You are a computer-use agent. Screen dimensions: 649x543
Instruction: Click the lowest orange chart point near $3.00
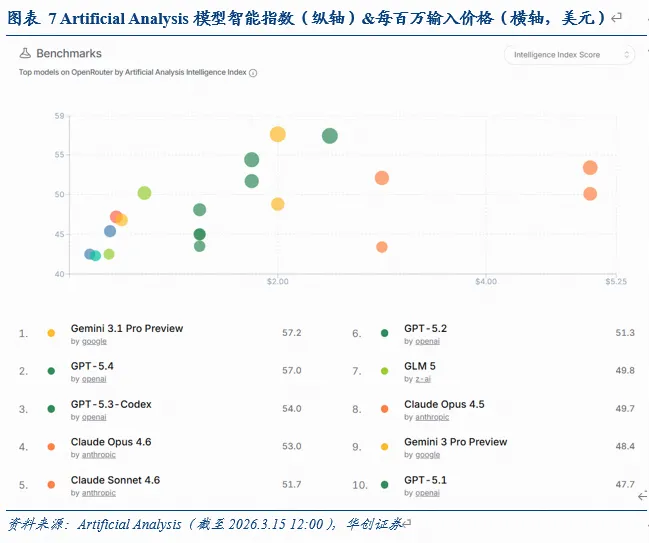tap(382, 247)
